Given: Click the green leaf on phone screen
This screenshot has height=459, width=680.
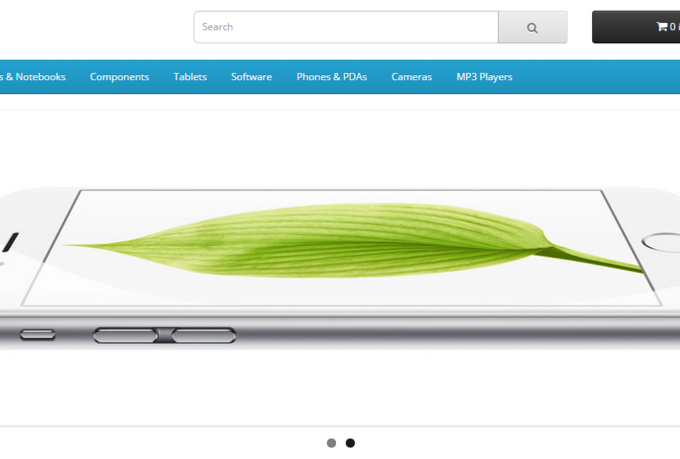Looking at the screenshot, I should coord(353,240).
